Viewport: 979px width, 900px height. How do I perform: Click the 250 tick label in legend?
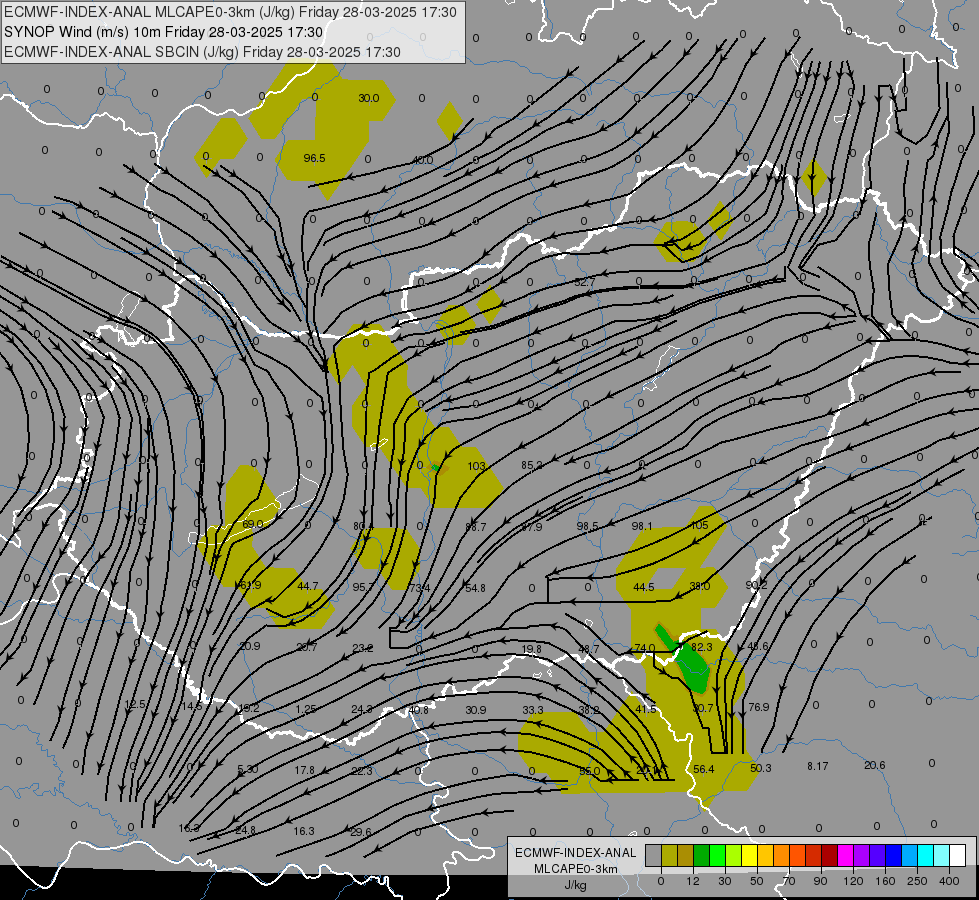point(917,881)
